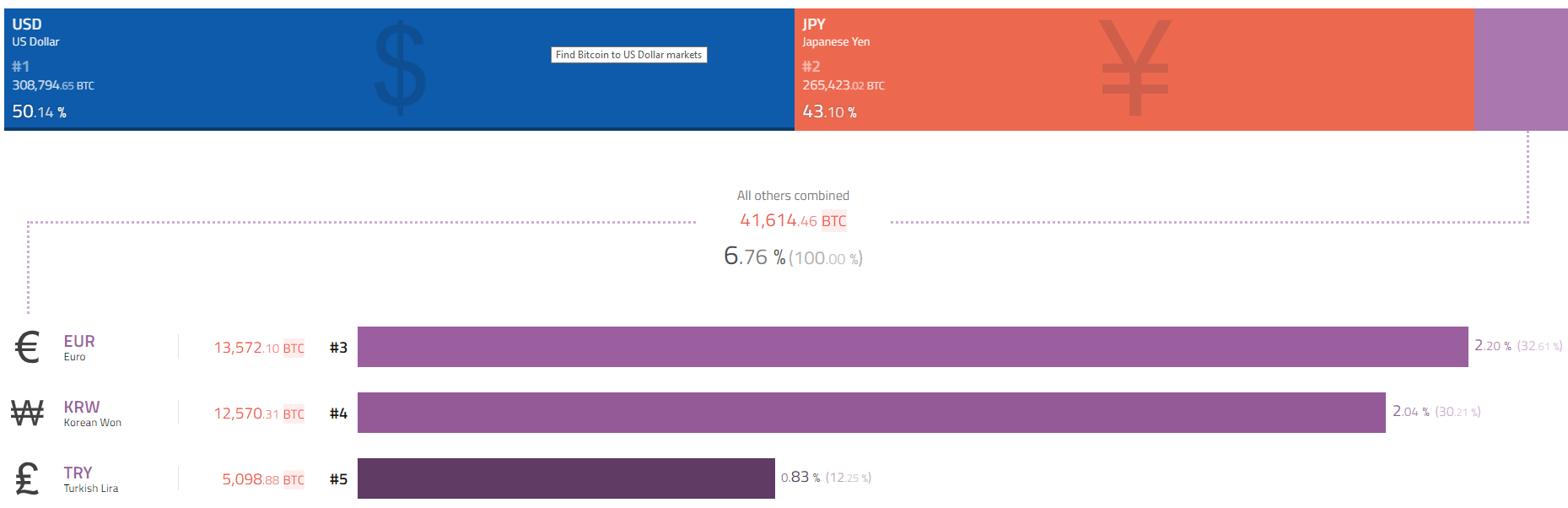Click Find Bitcoin to US Dollar markets

629,55
